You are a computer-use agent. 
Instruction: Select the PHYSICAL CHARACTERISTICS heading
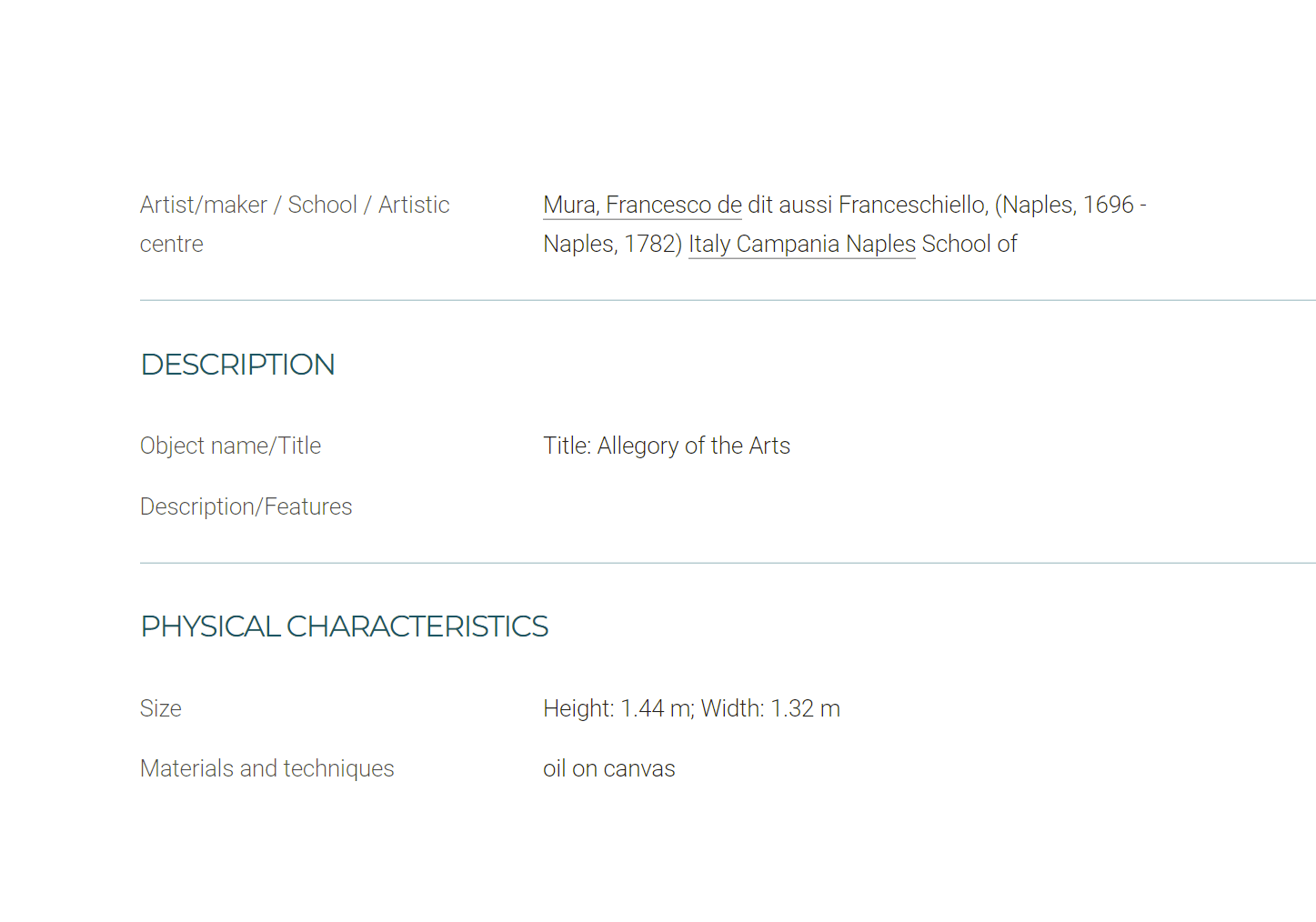(x=345, y=626)
